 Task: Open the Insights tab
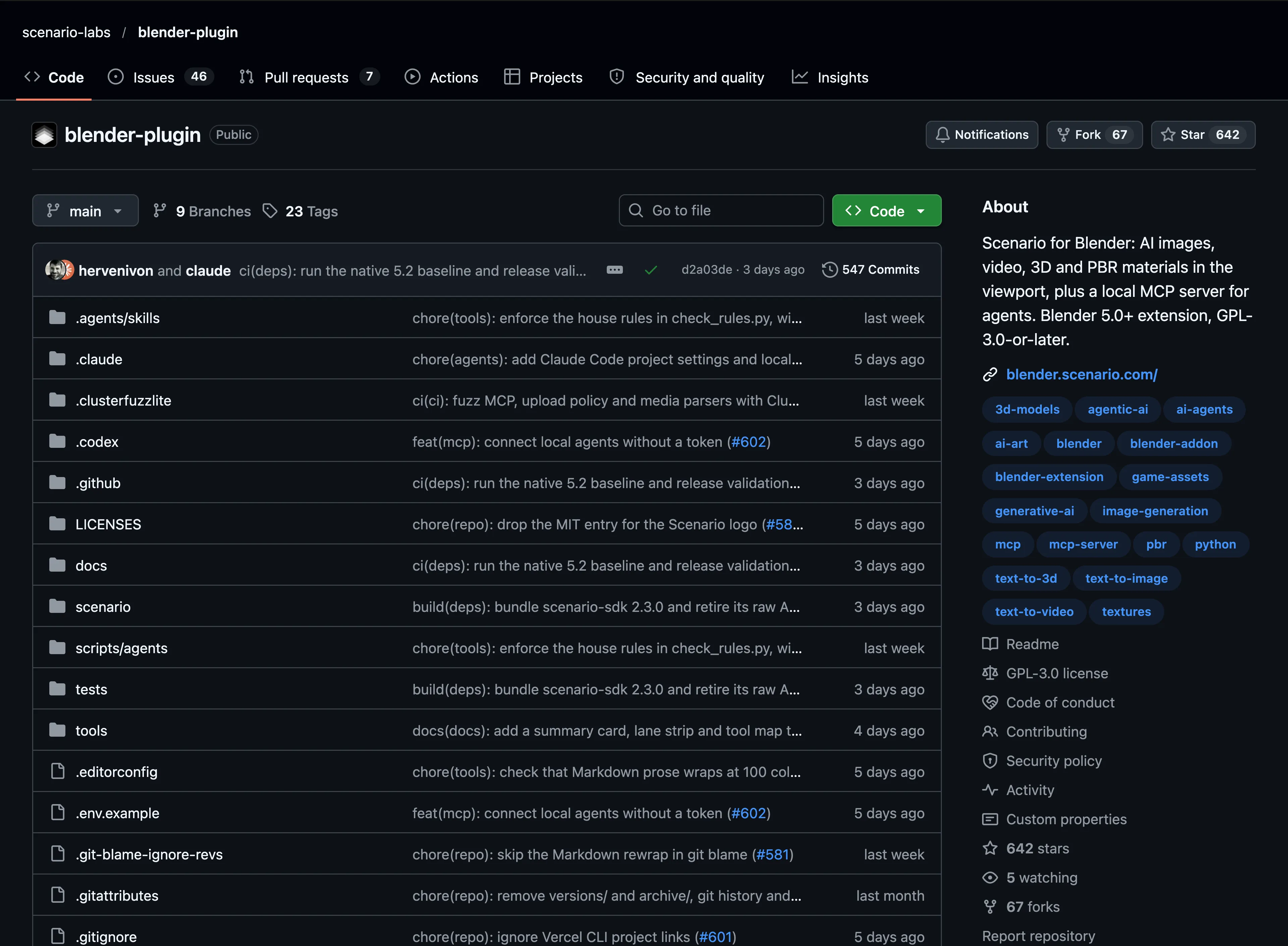[830, 77]
